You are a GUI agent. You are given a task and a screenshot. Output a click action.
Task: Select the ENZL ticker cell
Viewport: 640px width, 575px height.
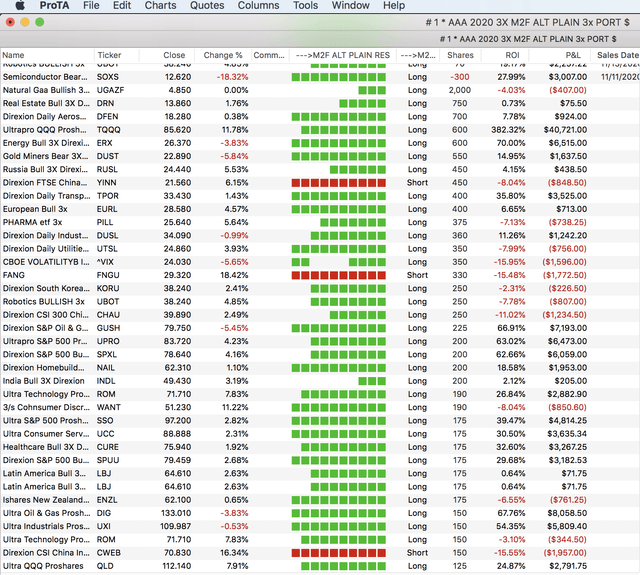click(107, 500)
